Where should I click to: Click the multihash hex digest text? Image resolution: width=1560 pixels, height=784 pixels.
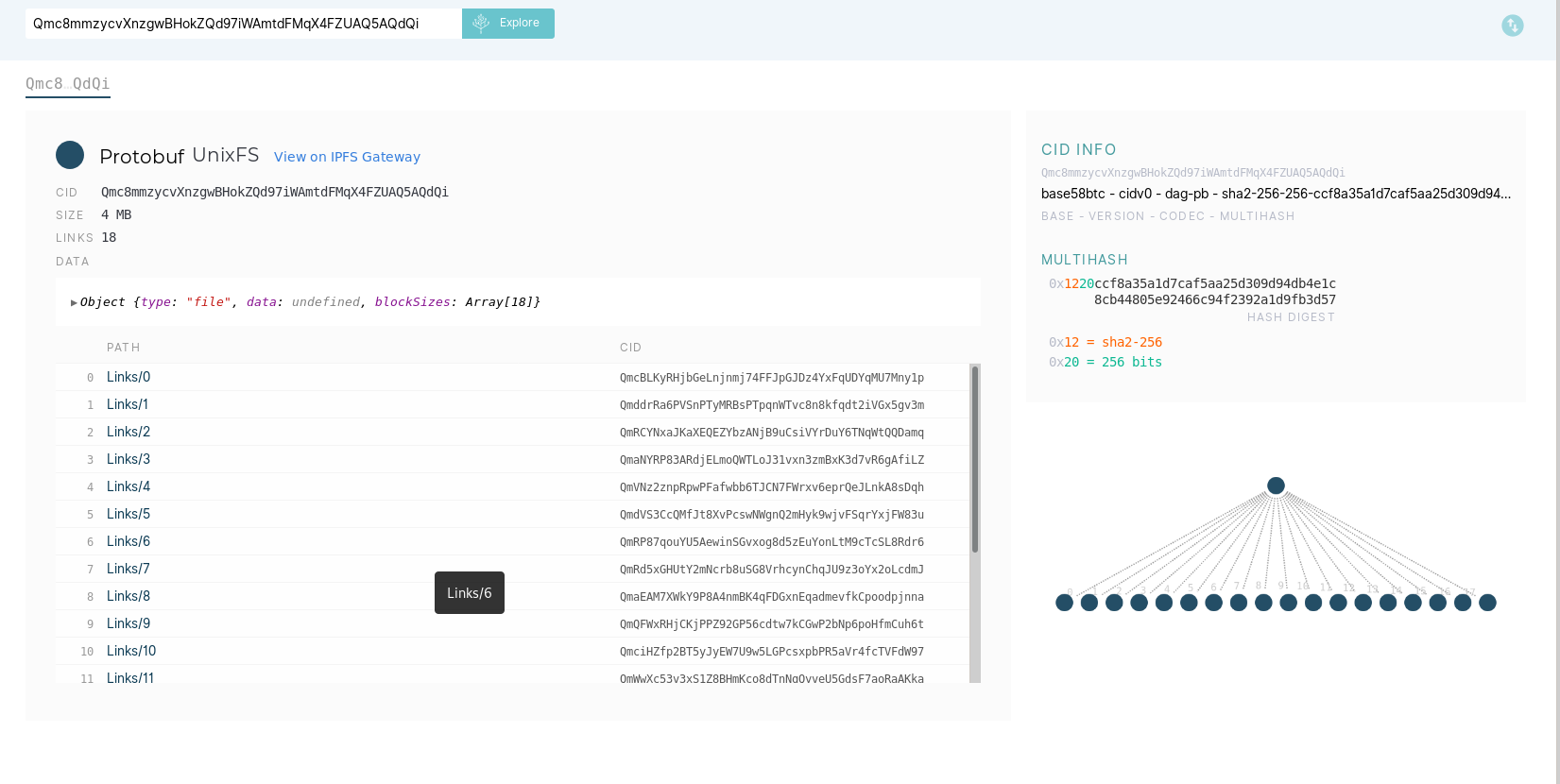point(1192,292)
